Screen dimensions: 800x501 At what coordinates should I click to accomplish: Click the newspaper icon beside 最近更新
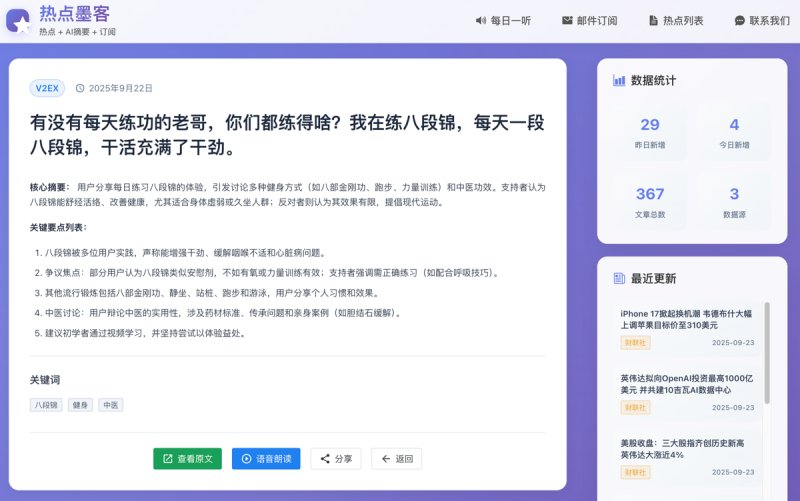coord(619,278)
